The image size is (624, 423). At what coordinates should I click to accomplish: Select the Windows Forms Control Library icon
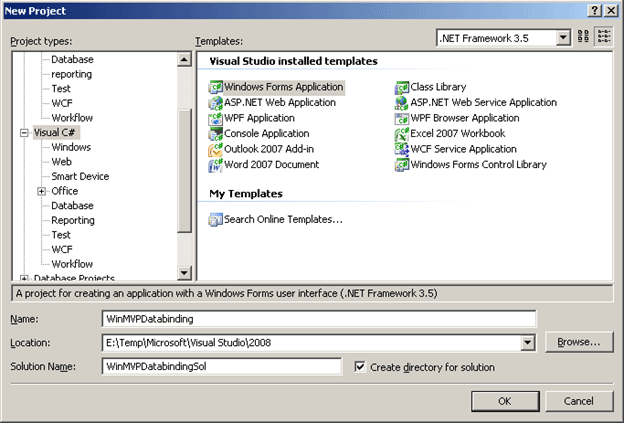click(402, 165)
